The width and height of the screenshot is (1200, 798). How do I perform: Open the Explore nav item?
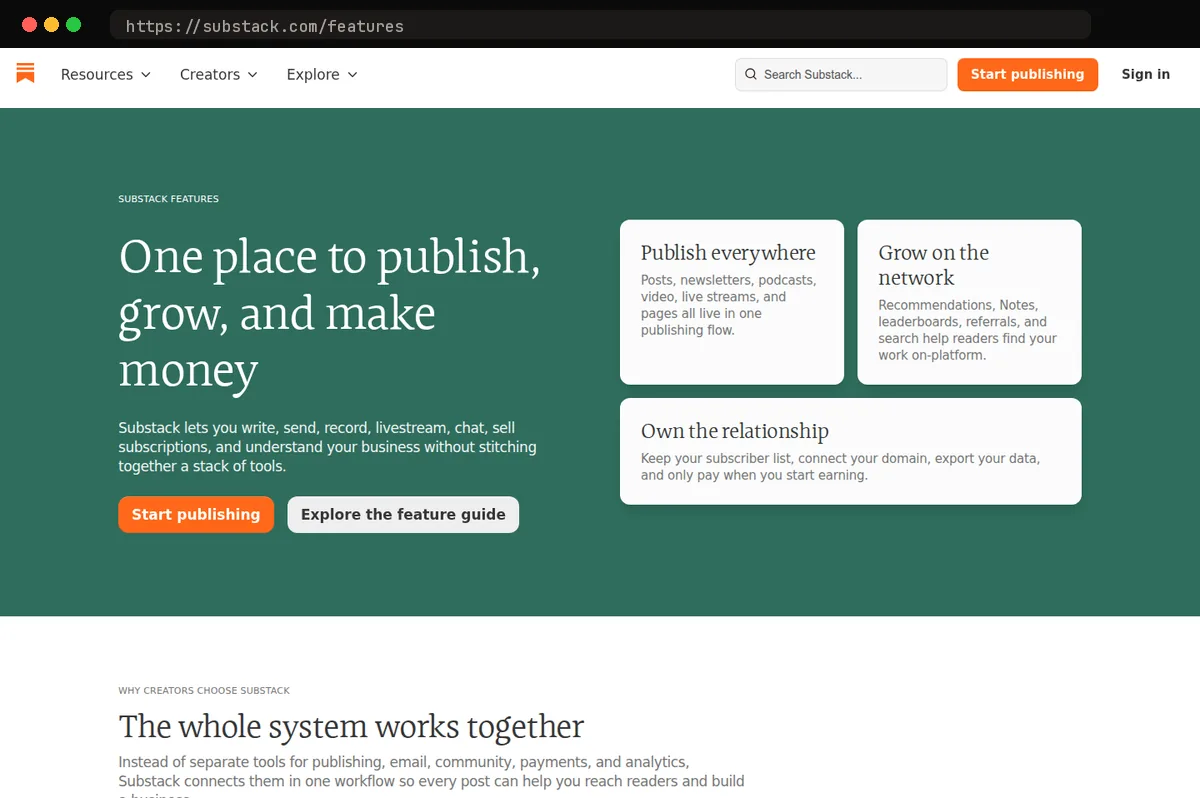point(322,74)
